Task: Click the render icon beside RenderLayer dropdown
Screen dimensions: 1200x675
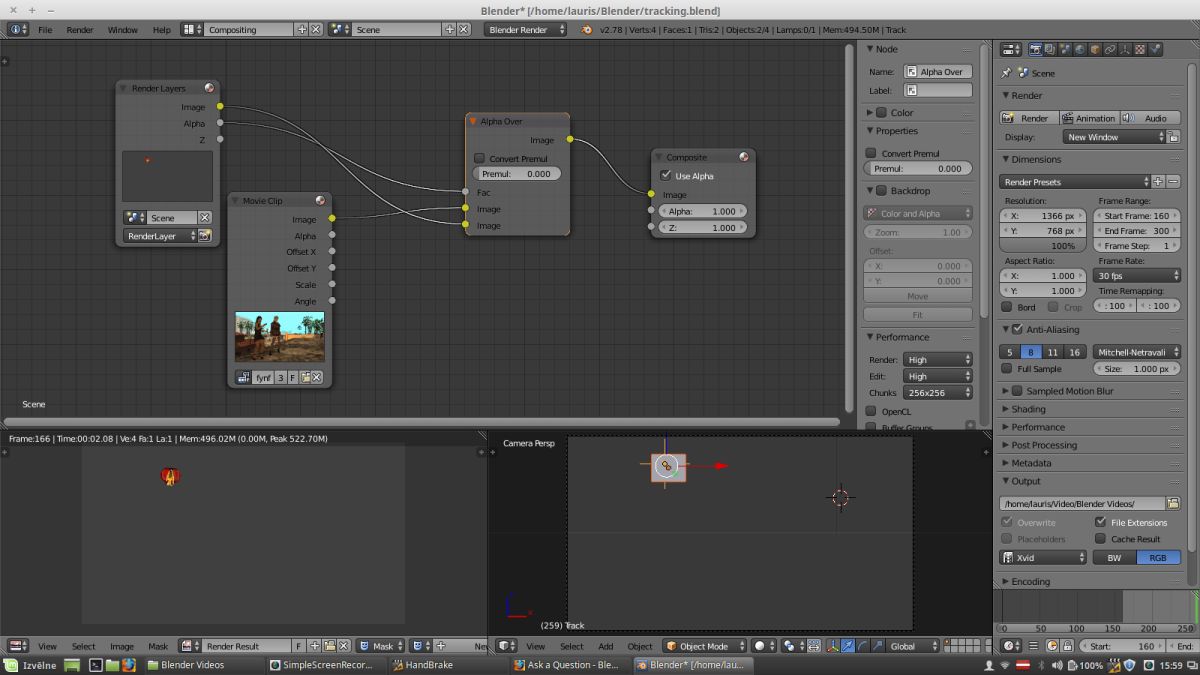Action: coord(205,236)
